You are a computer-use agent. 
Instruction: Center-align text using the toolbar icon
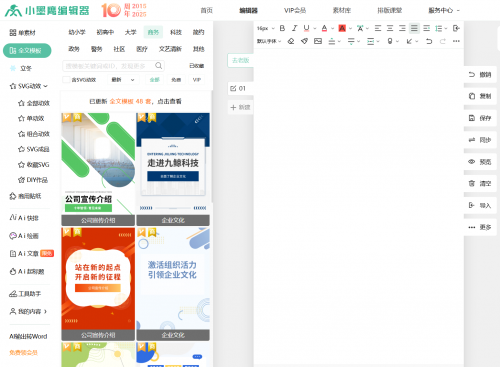coord(390,28)
